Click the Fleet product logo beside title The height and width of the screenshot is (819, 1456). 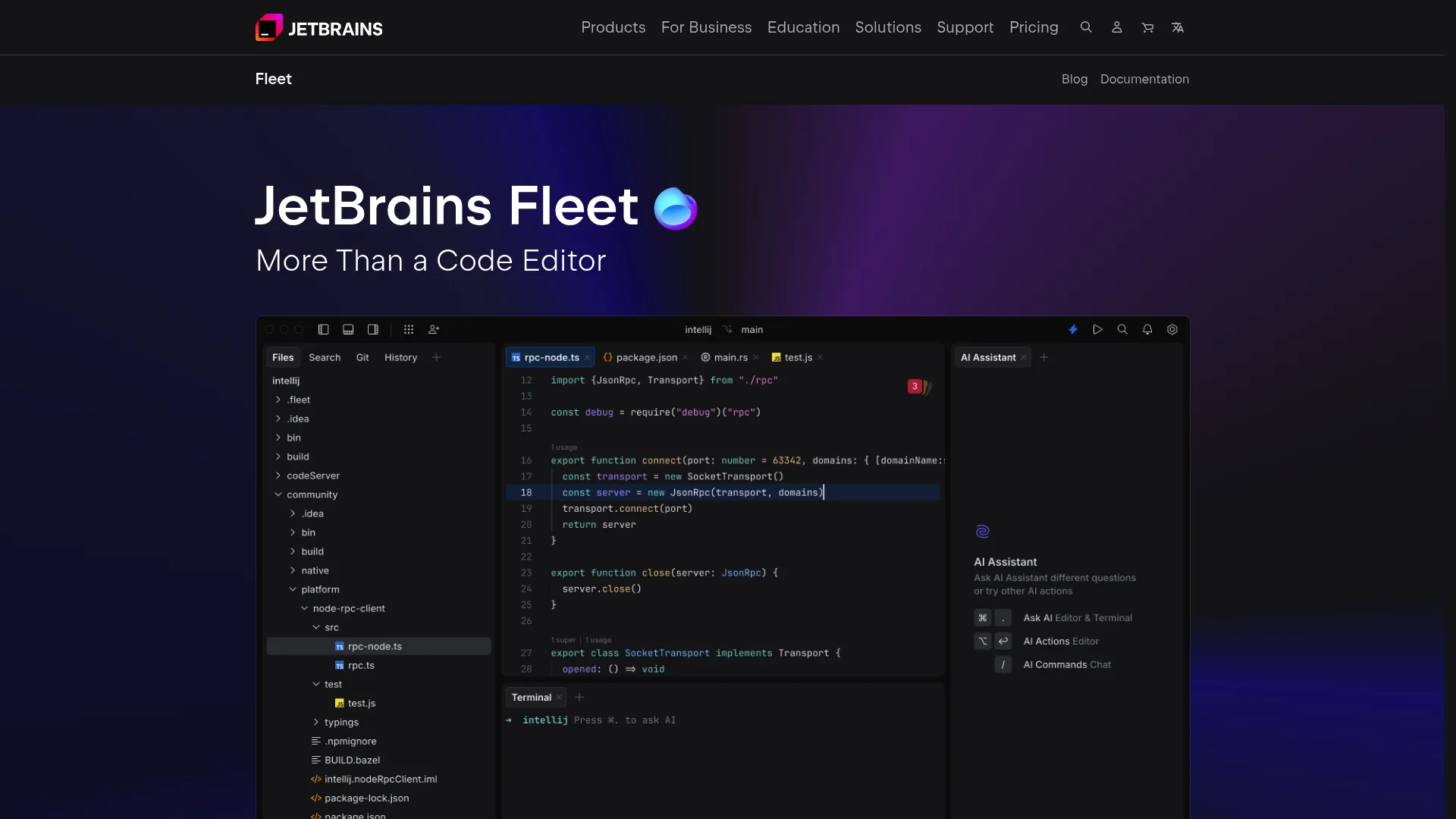point(675,208)
